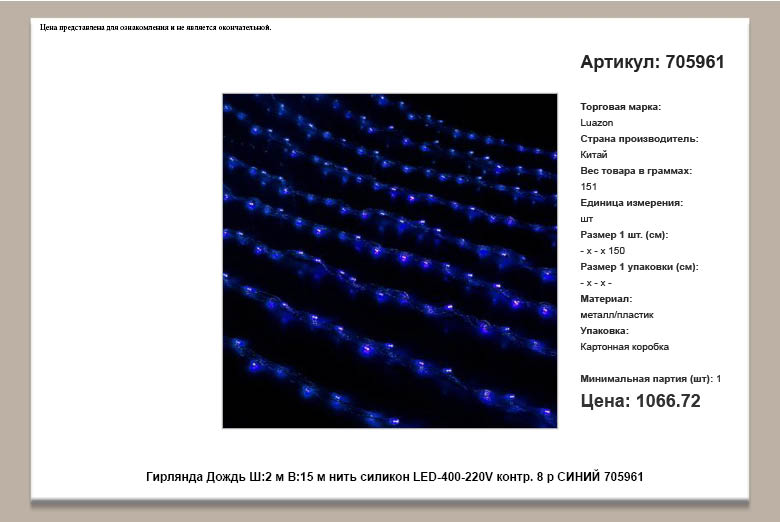Click the product title 'Гирлянда Дождь' caption

[x=394, y=477]
